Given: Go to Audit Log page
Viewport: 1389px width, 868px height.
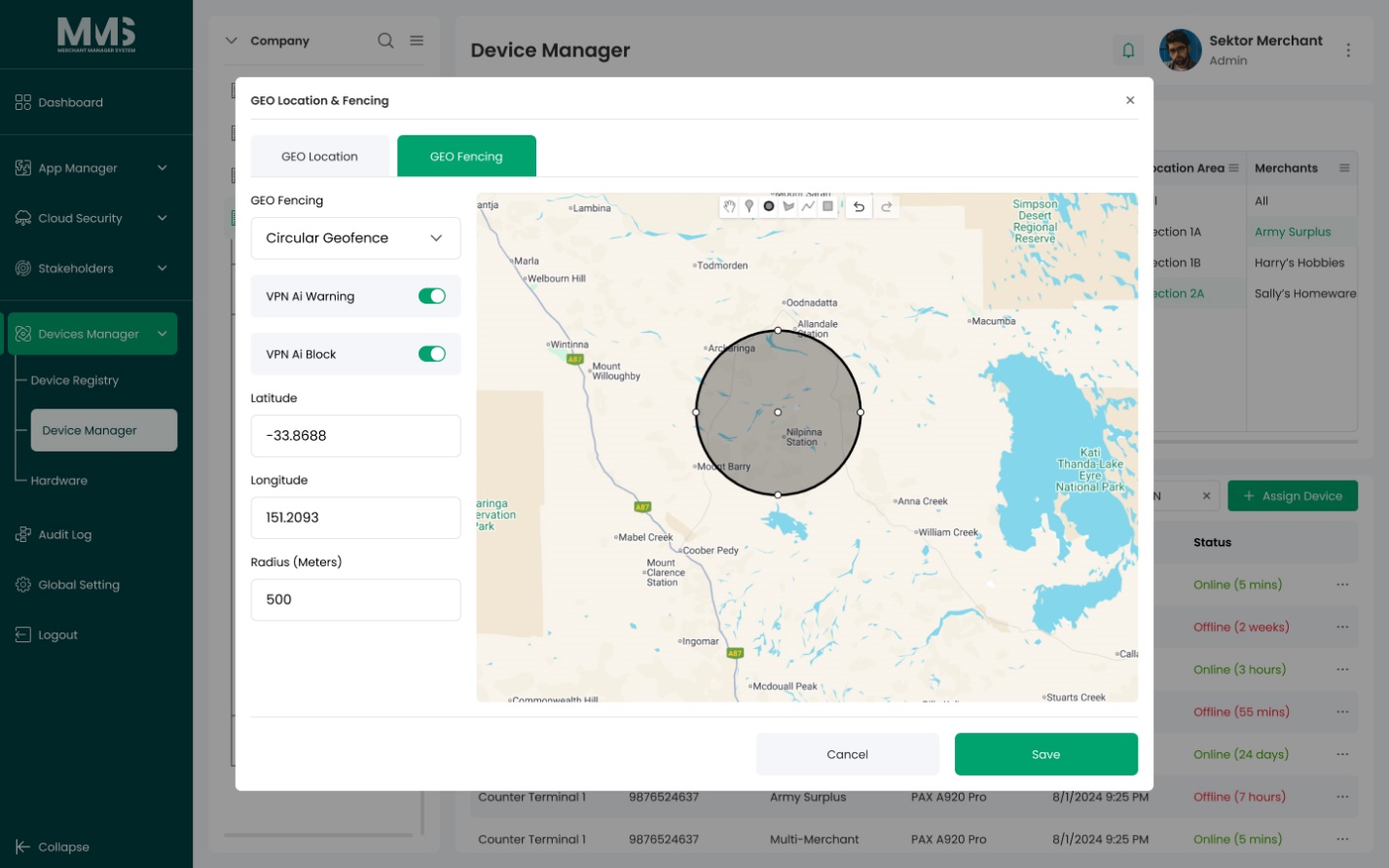Looking at the screenshot, I should pos(65,534).
